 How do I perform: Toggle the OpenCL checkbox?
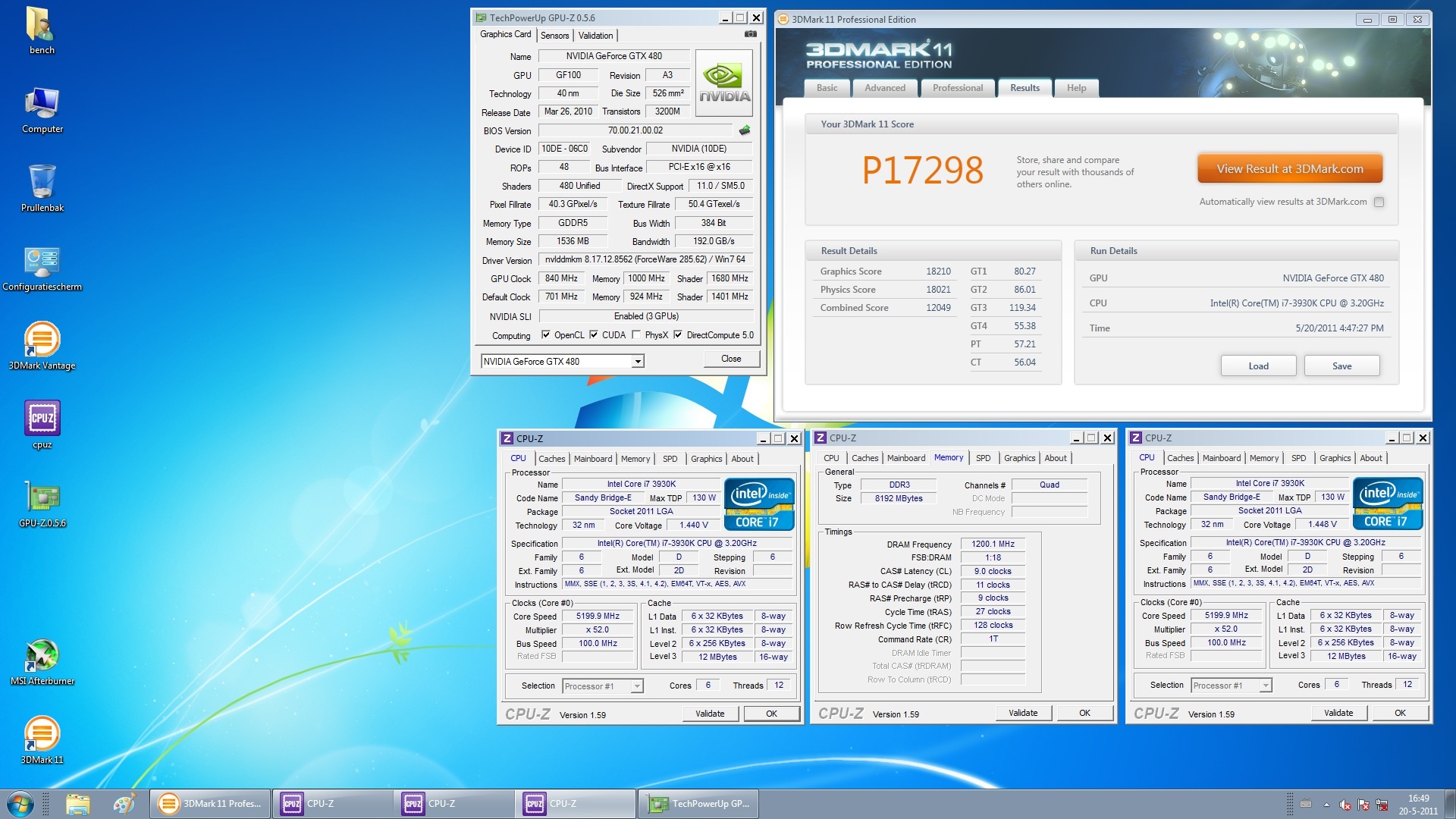[x=546, y=335]
